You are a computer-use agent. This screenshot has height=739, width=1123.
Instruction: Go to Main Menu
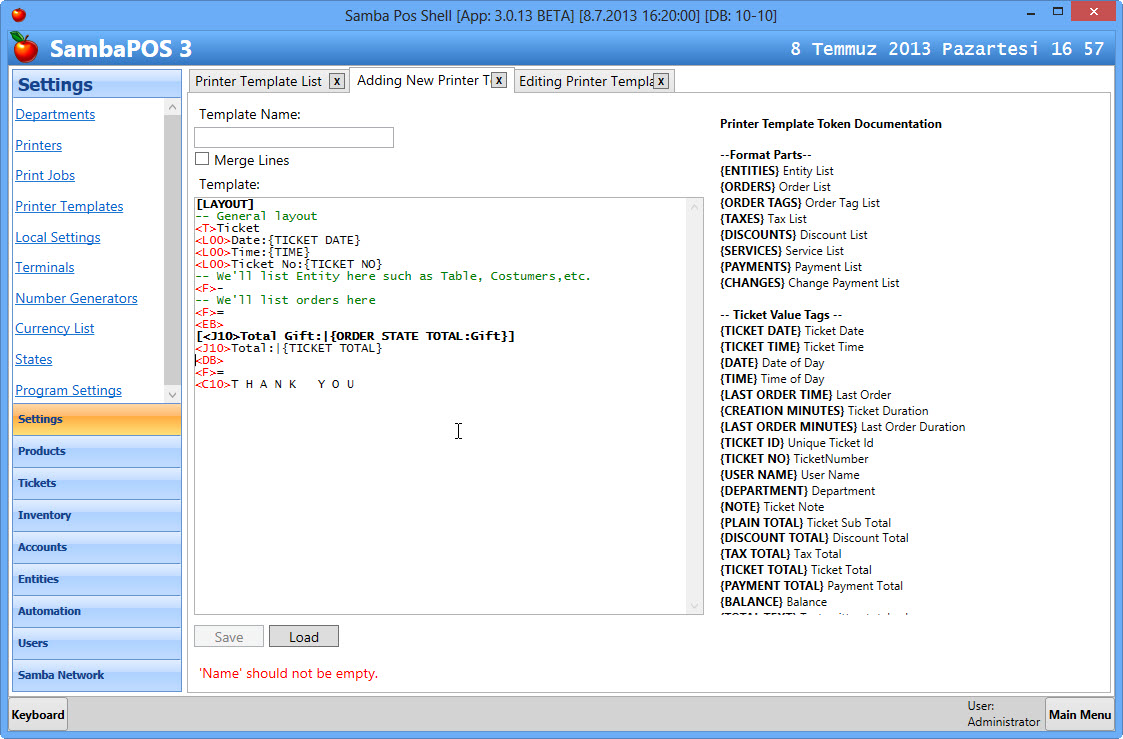pyautogui.click(x=1079, y=714)
